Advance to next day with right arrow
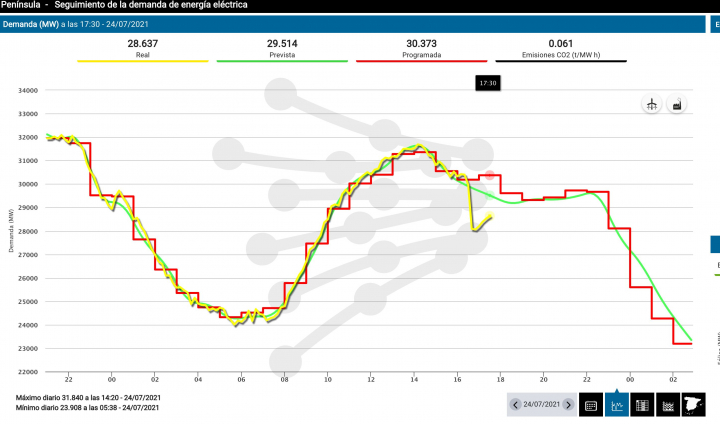Viewport: 720px width, 424px height. [x=568, y=405]
